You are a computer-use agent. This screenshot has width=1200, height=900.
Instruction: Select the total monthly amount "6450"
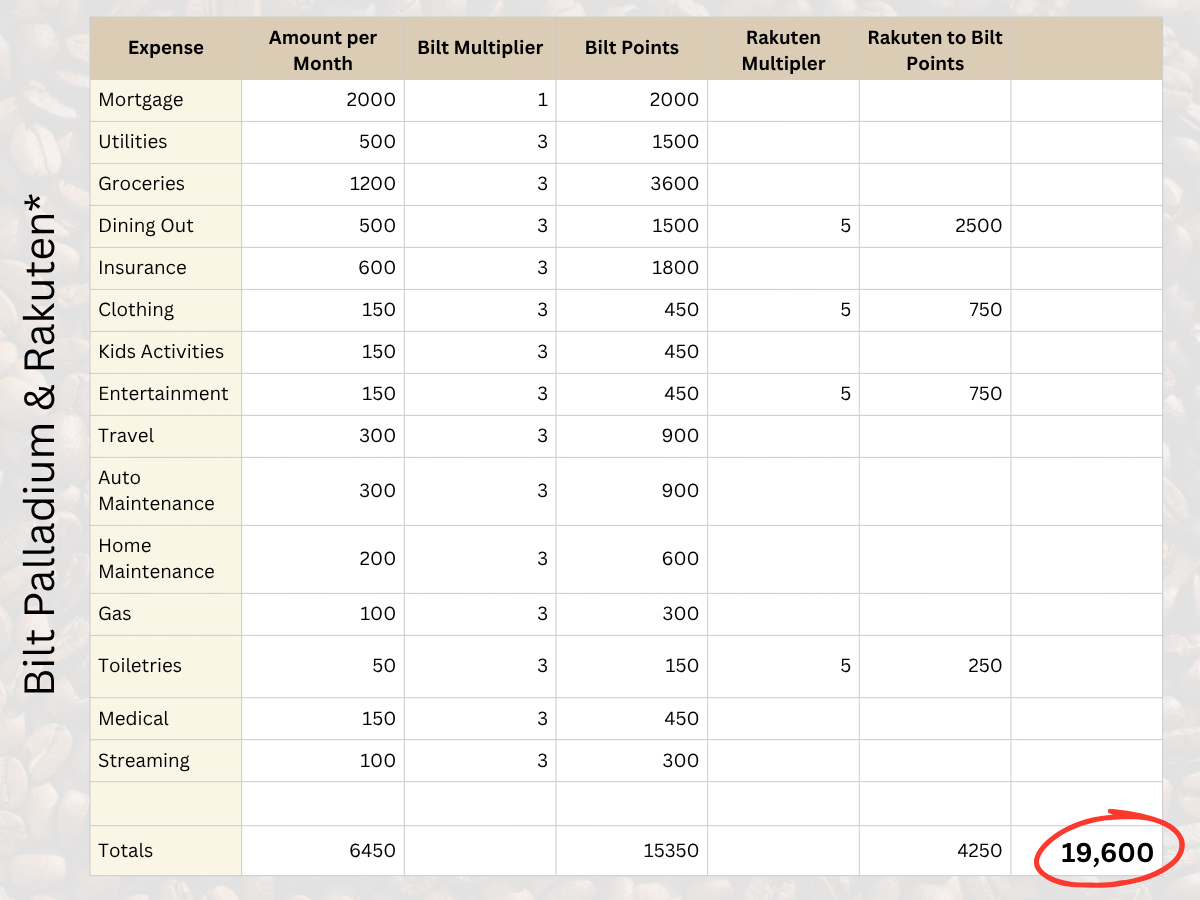tap(370, 851)
